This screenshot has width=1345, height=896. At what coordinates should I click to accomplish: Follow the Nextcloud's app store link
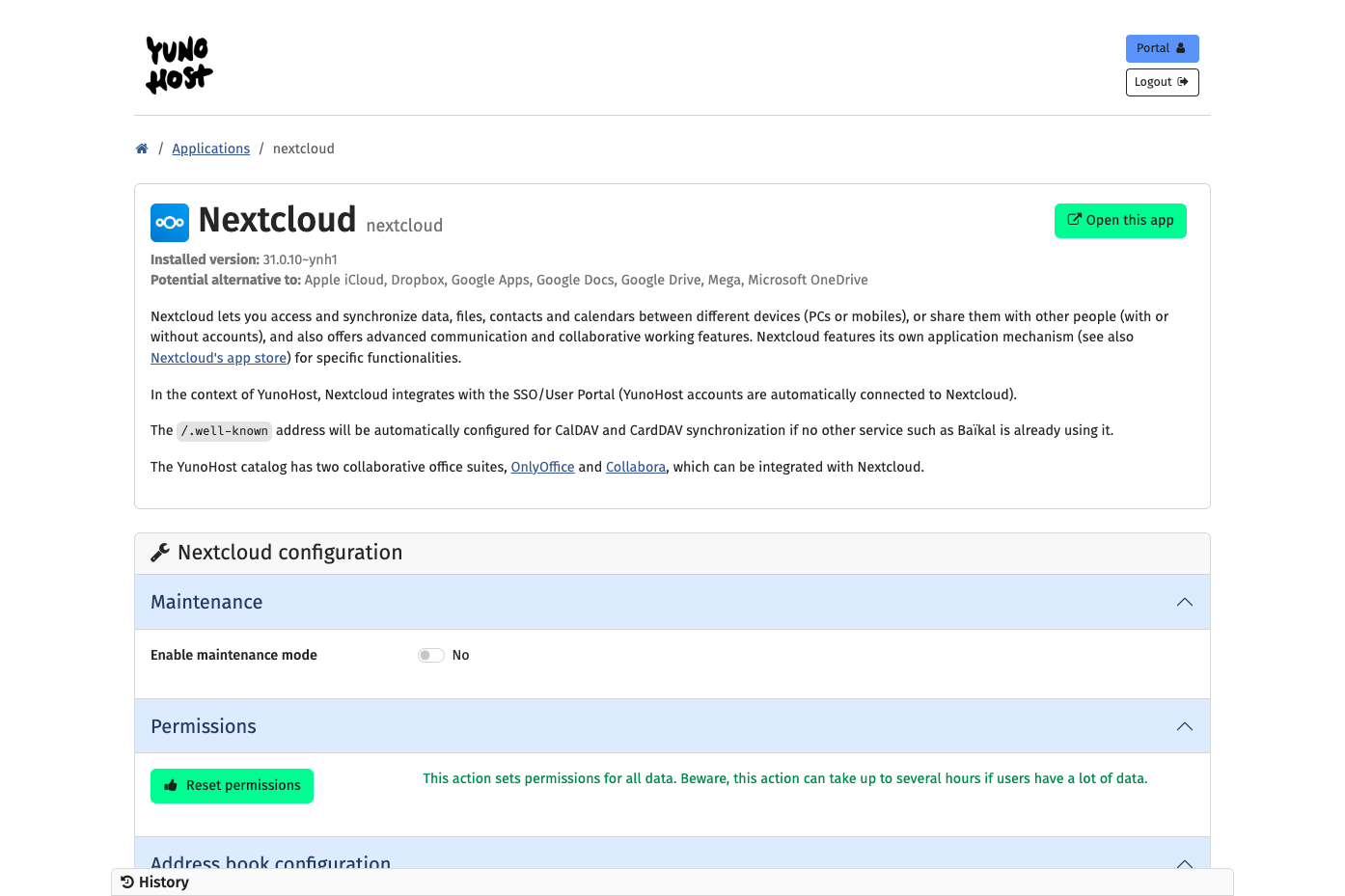[218, 358]
